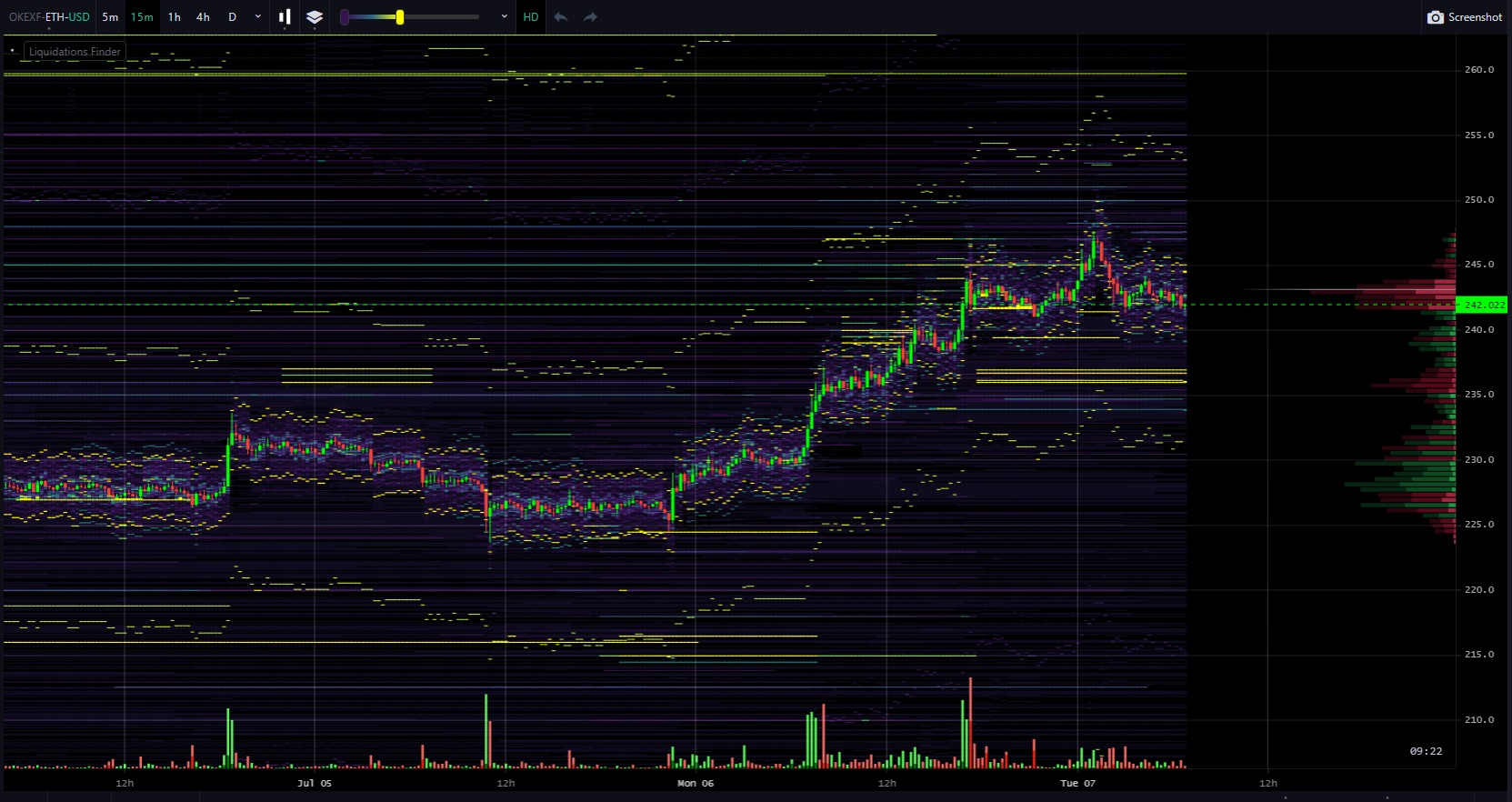Switch to the 5m timeframe
1512x802 pixels.
[x=110, y=17]
